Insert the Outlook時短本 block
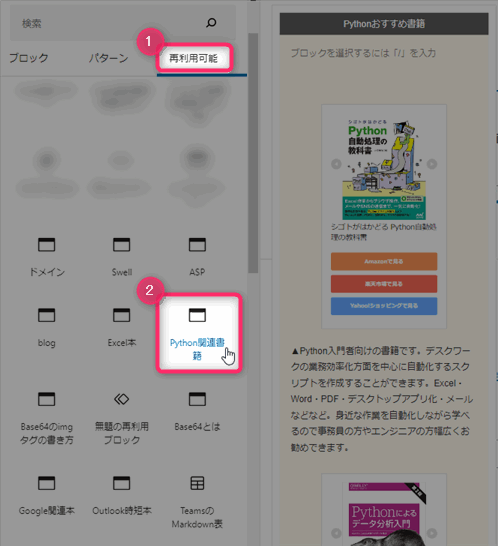Image resolution: width=498 pixels, height=546 pixels. 122,496
